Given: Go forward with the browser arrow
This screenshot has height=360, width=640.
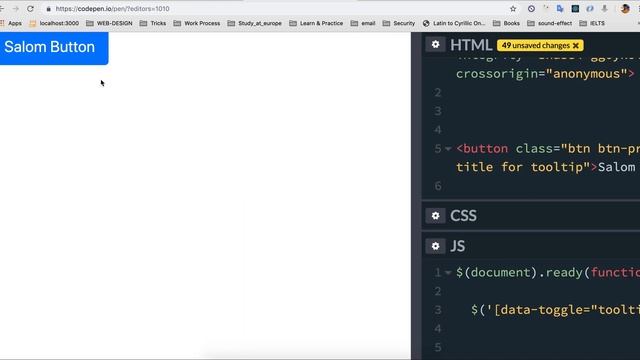Looking at the screenshot, I should [16, 9].
